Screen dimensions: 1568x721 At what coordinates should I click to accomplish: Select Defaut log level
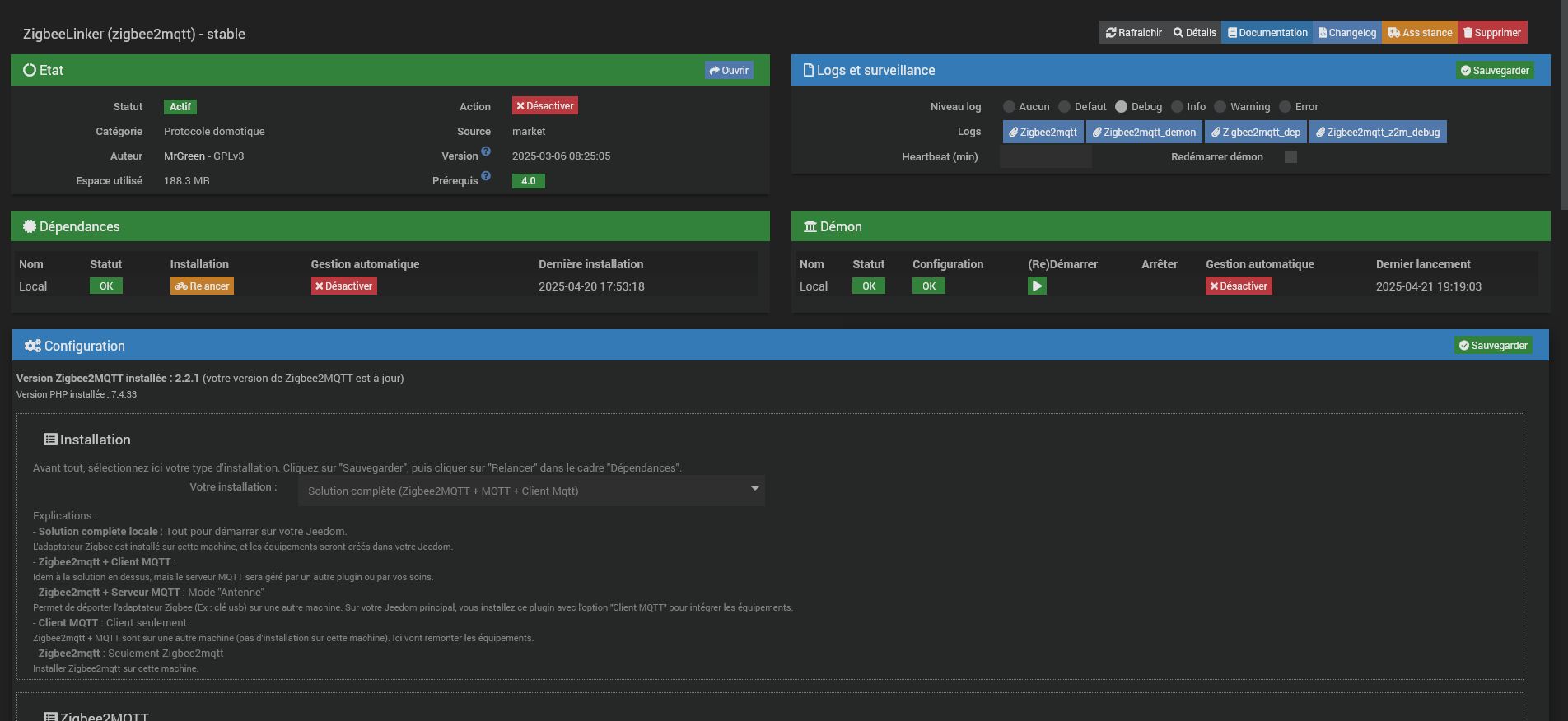point(1064,107)
